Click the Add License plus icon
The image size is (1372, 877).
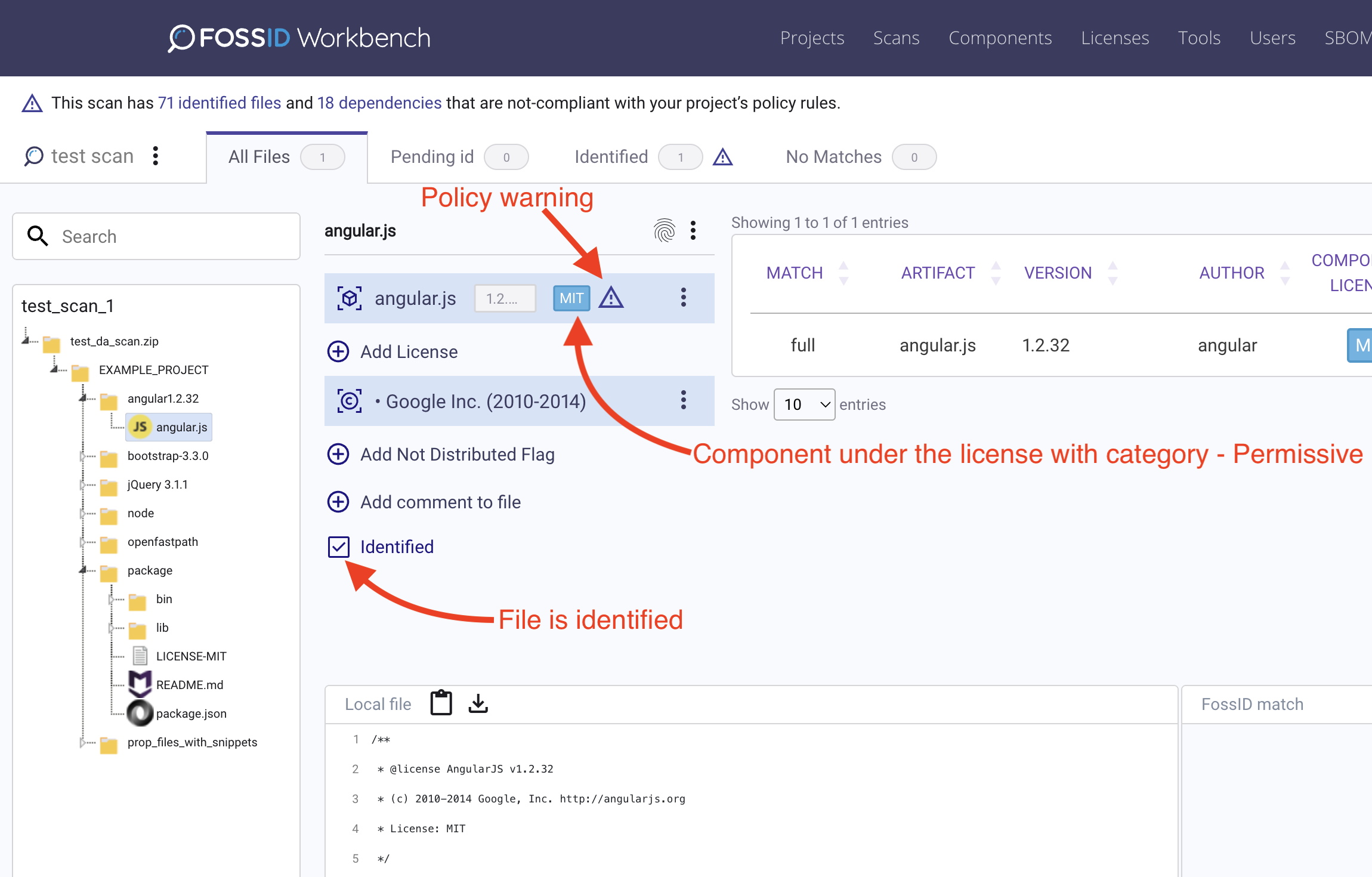click(338, 351)
